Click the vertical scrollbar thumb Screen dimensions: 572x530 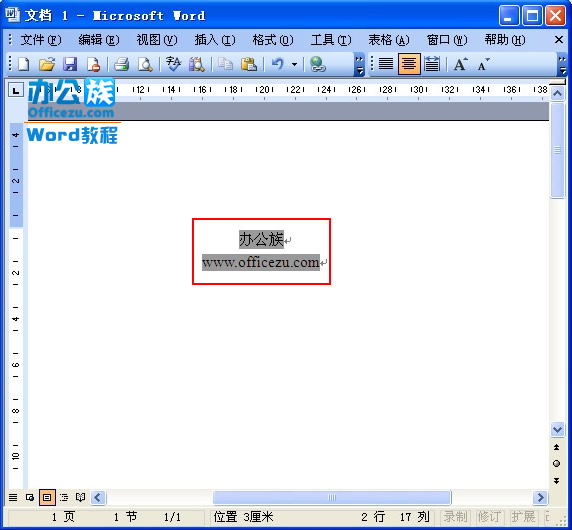(557, 150)
